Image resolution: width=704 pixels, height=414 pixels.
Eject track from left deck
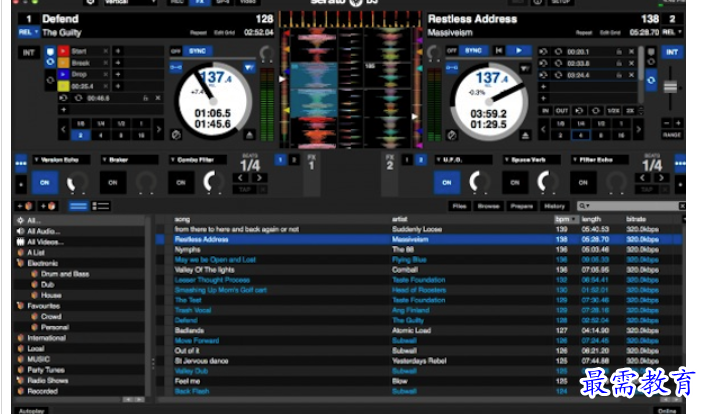pos(250,134)
